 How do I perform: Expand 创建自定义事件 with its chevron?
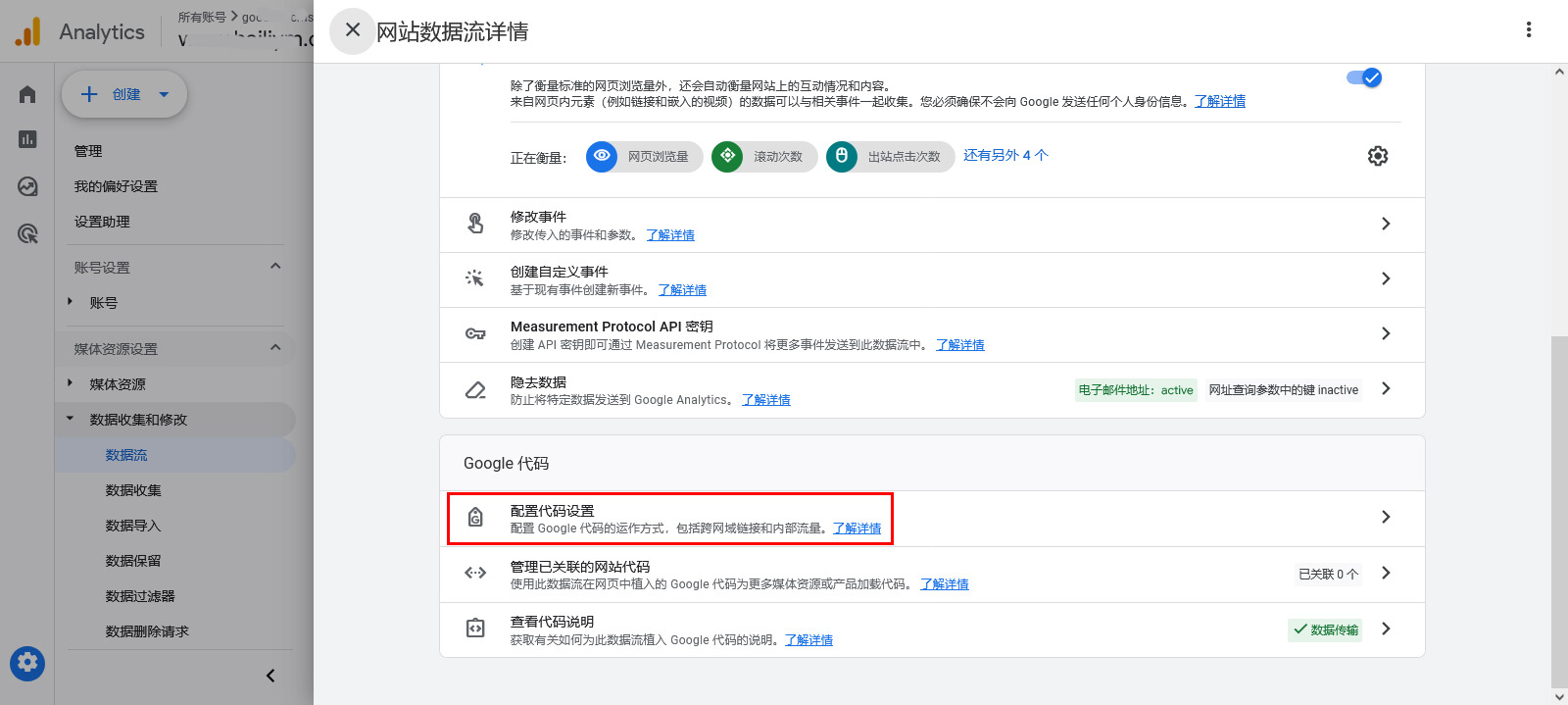1386,278
